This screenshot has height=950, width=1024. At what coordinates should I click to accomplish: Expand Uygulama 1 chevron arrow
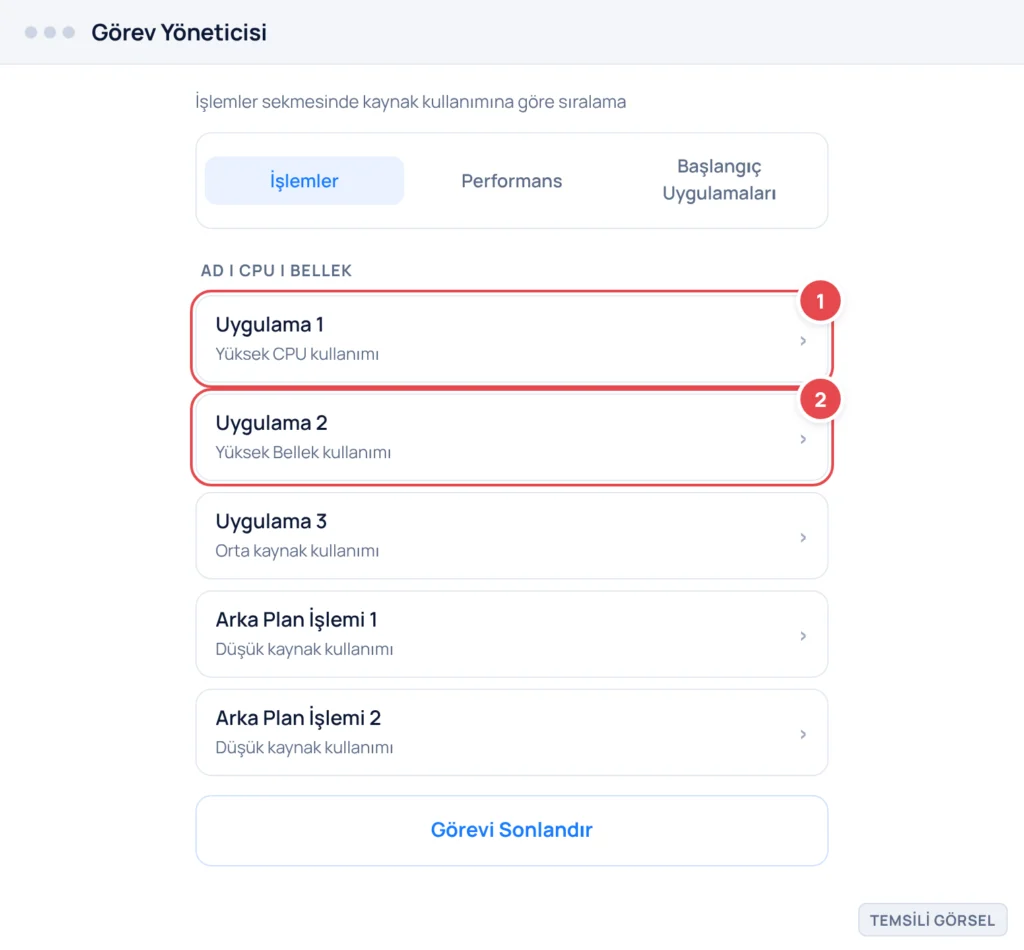(x=803, y=341)
